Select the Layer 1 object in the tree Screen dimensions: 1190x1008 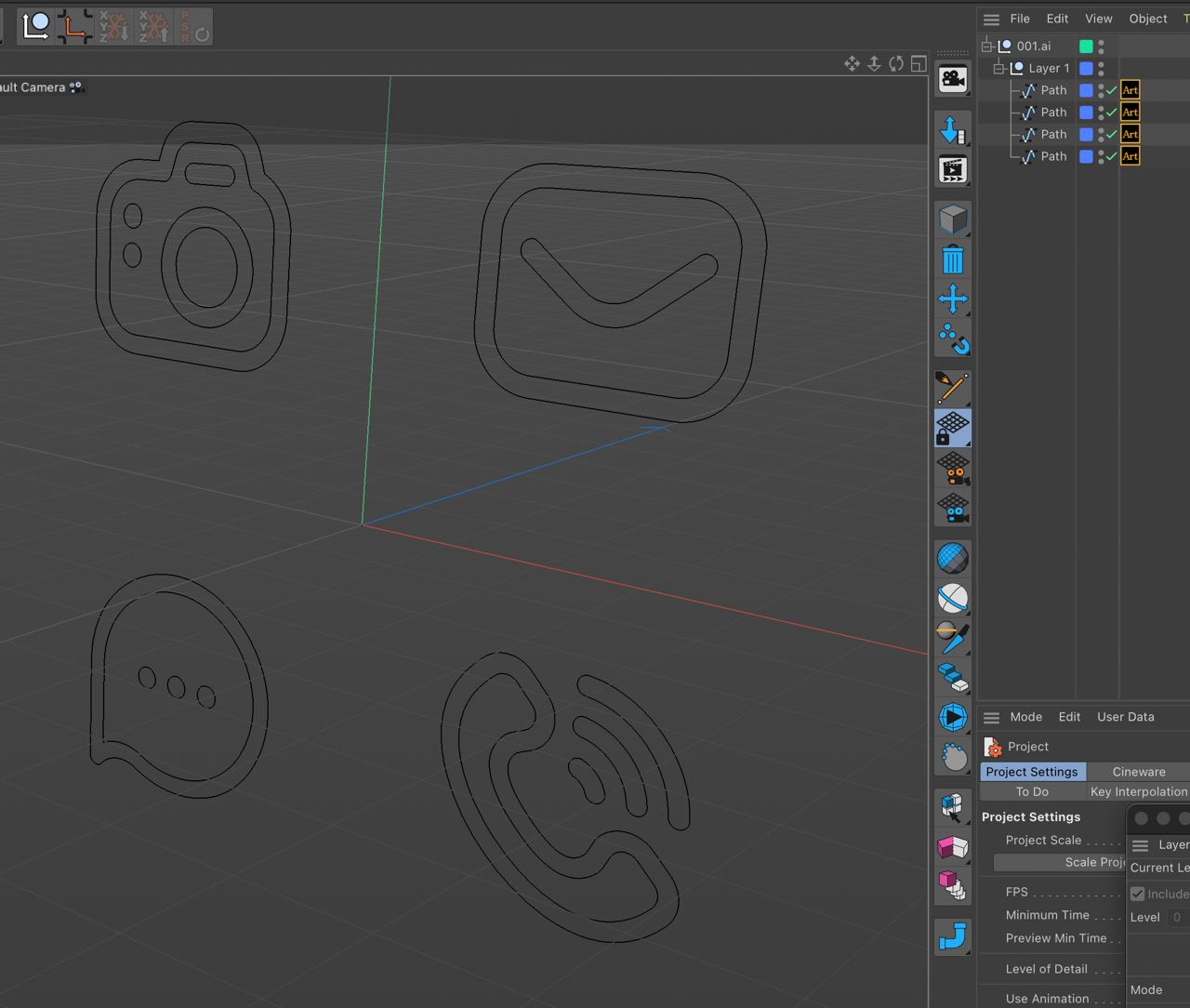(x=1049, y=68)
